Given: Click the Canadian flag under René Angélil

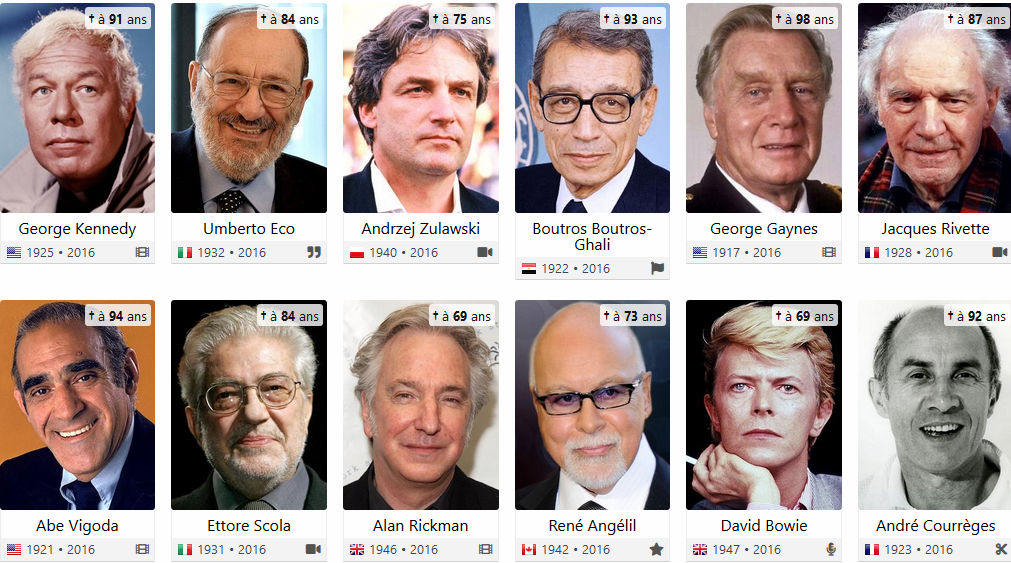Looking at the screenshot, I should point(529,550).
